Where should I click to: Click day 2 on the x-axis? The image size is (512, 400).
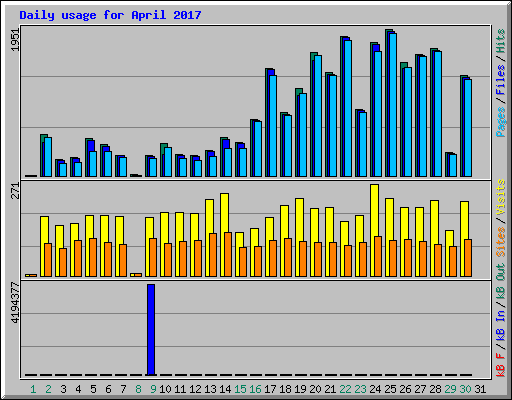(48, 389)
